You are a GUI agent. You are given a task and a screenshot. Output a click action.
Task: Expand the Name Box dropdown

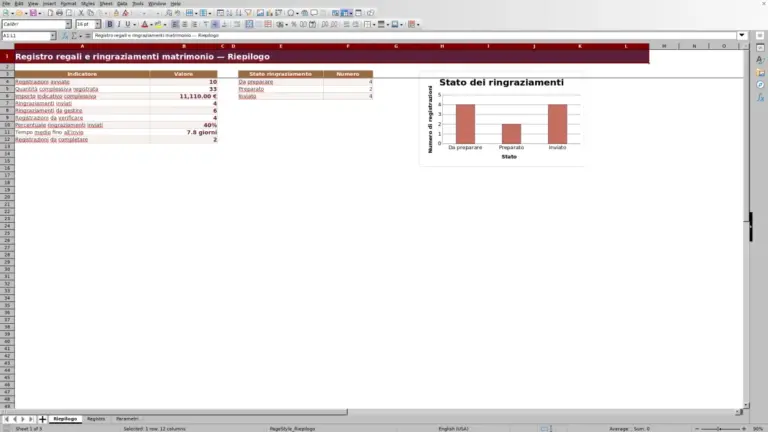point(53,36)
